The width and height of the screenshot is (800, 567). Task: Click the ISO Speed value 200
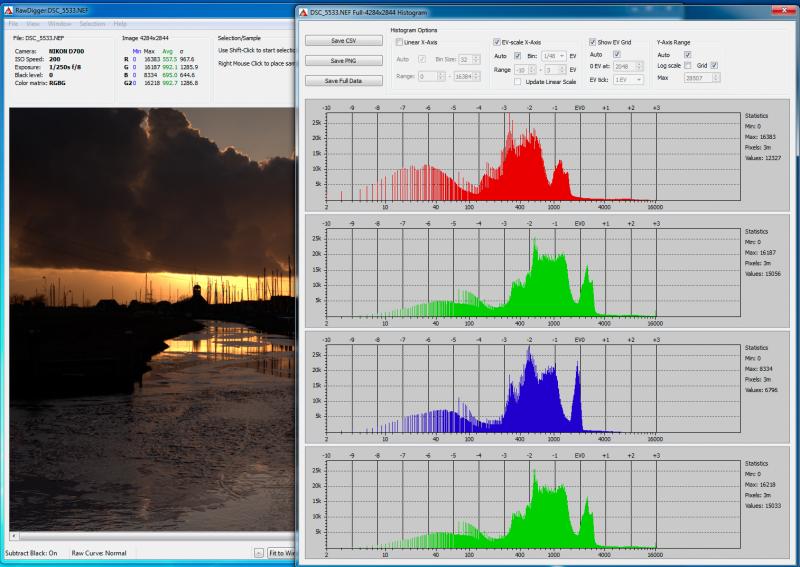click(x=55, y=59)
